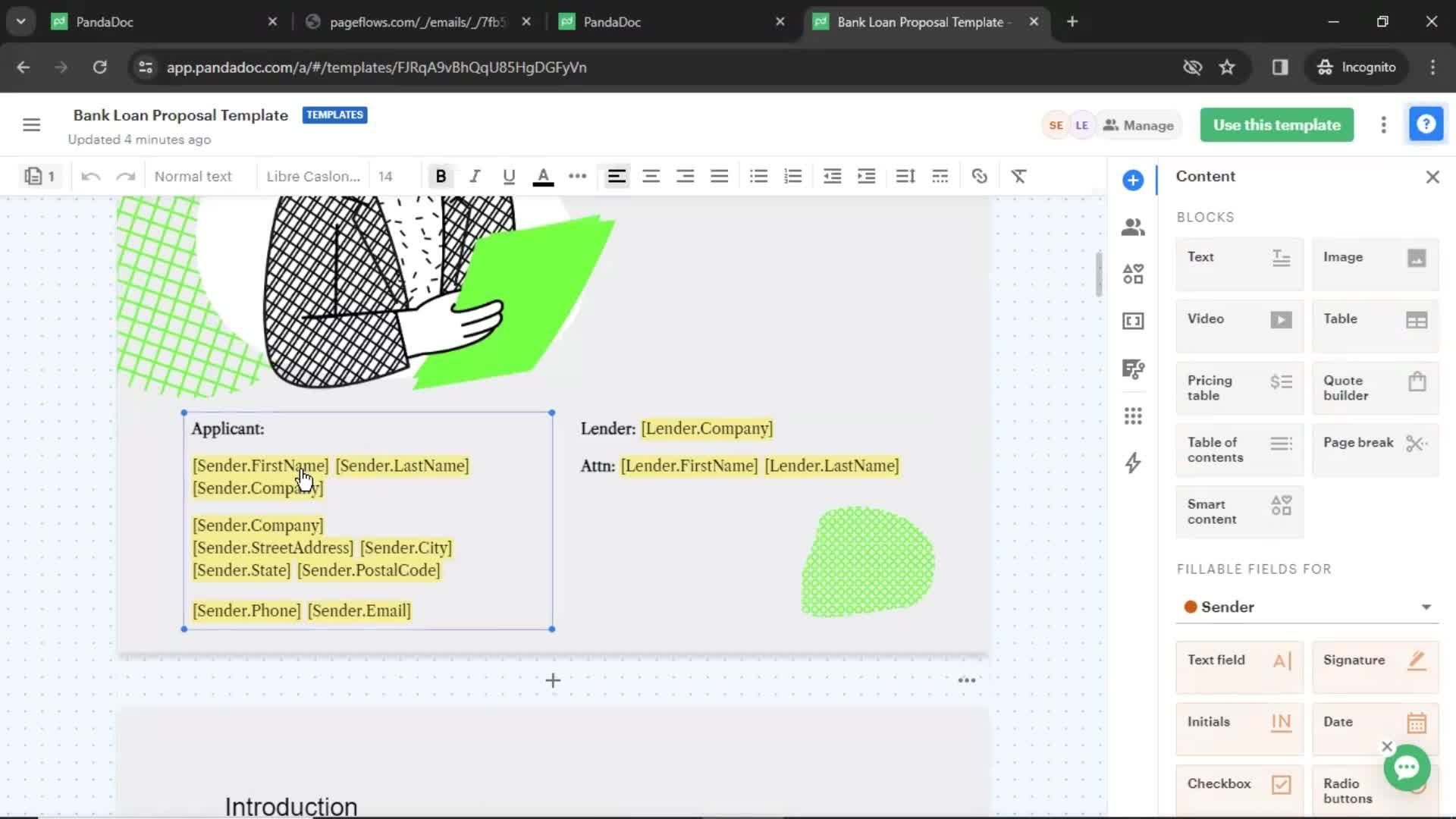Toggle the Underline formatting icon
This screenshot has height=819, width=1456.
pyautogui.click(x=508, y=176)
